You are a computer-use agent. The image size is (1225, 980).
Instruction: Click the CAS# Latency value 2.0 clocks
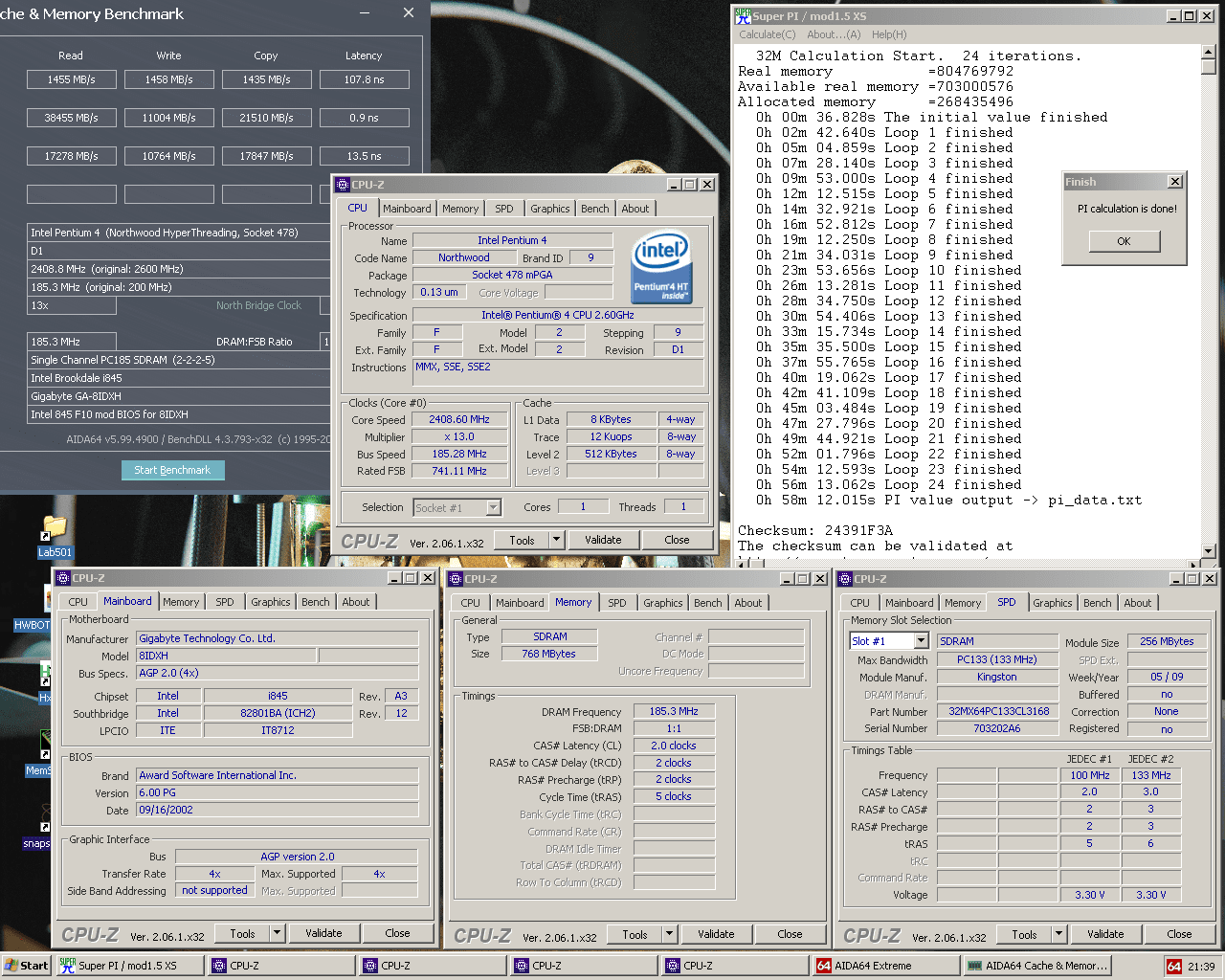click(674, 746)
